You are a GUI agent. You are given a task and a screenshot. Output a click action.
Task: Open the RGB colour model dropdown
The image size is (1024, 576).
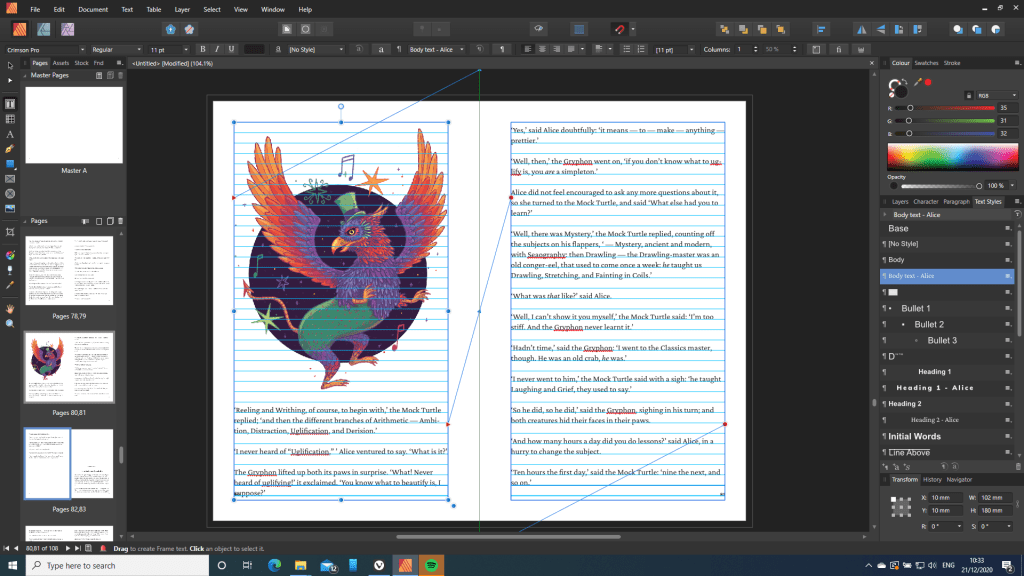997,95
